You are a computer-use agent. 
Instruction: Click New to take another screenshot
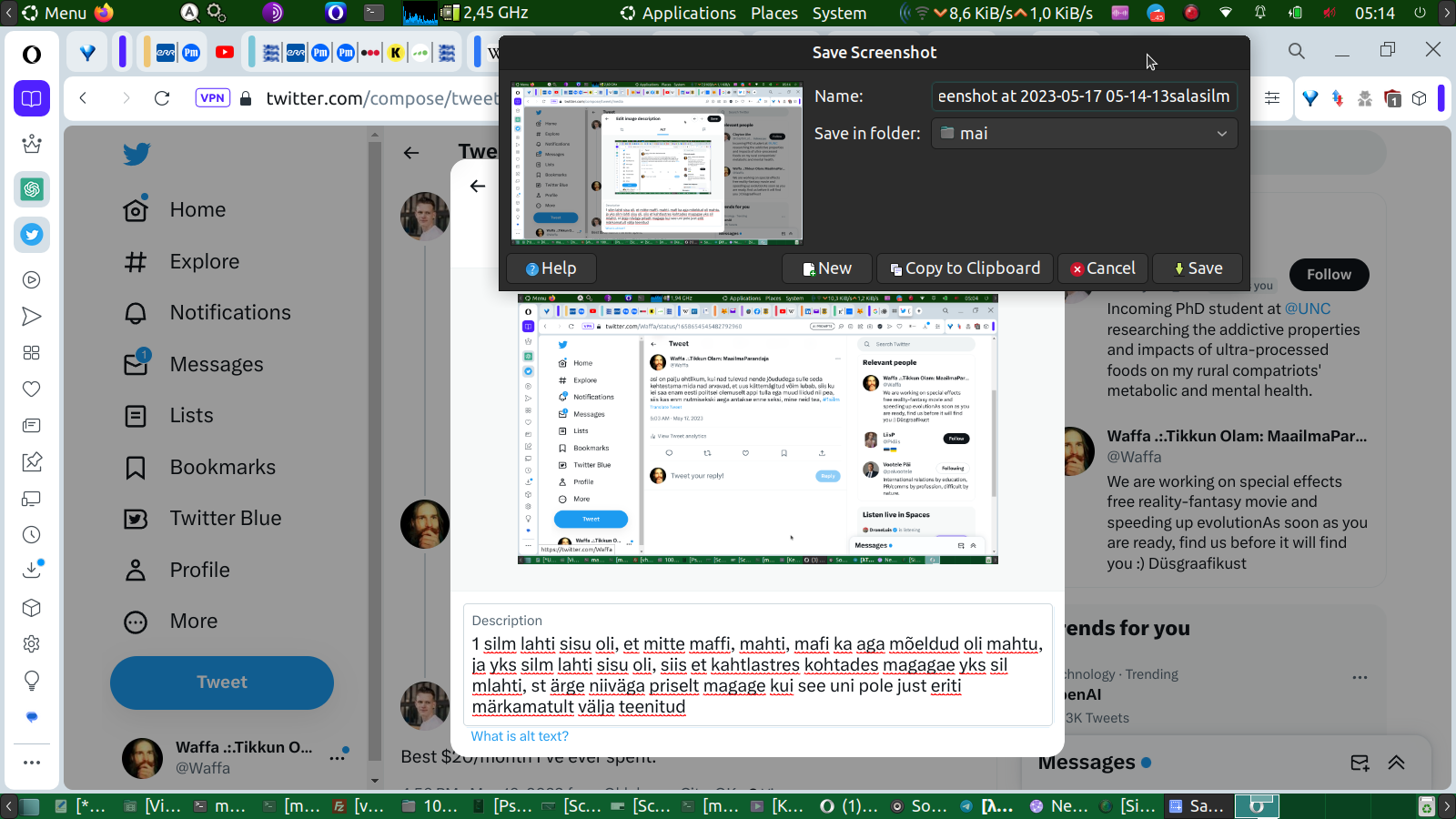tap(827, 268)
